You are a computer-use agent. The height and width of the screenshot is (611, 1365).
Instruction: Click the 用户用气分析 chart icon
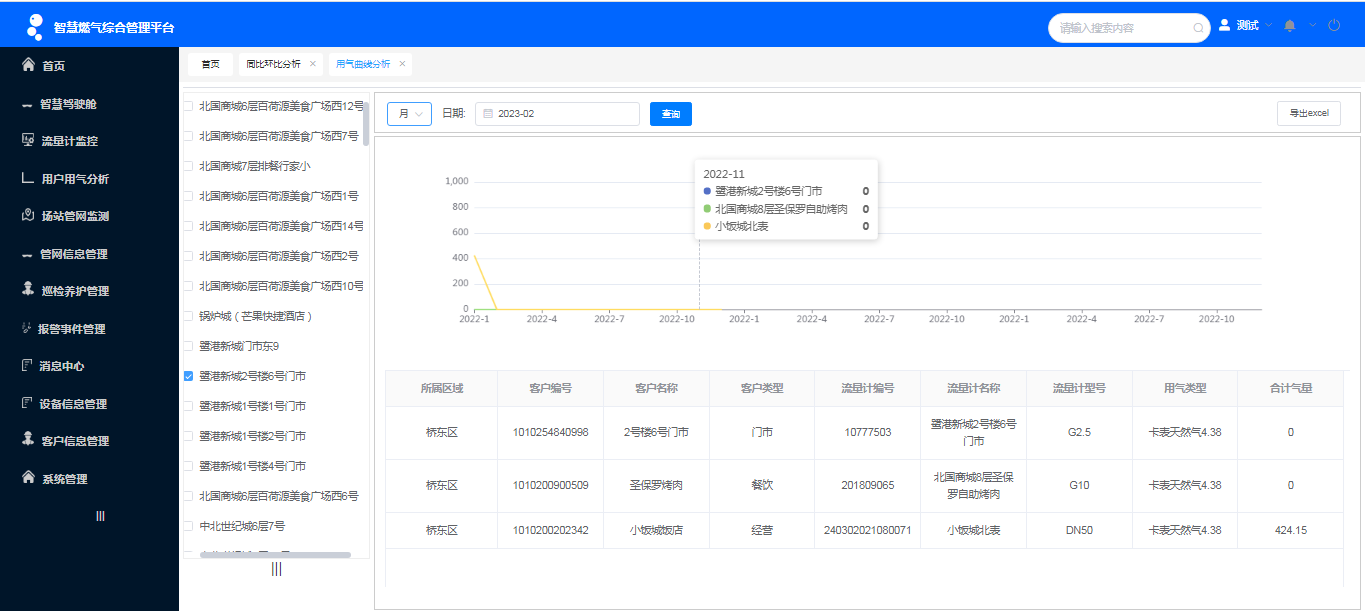(28, 178)
